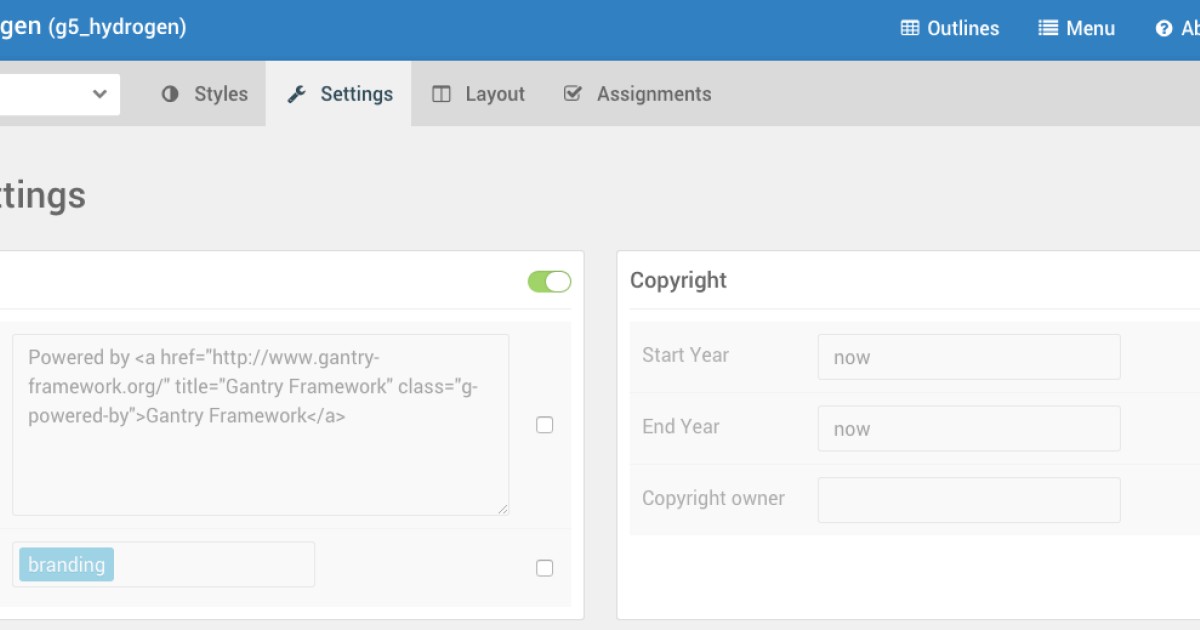The image size is (1200, 630).
Task: Click the Menu list icon
Action: (x=1048, y=28)
